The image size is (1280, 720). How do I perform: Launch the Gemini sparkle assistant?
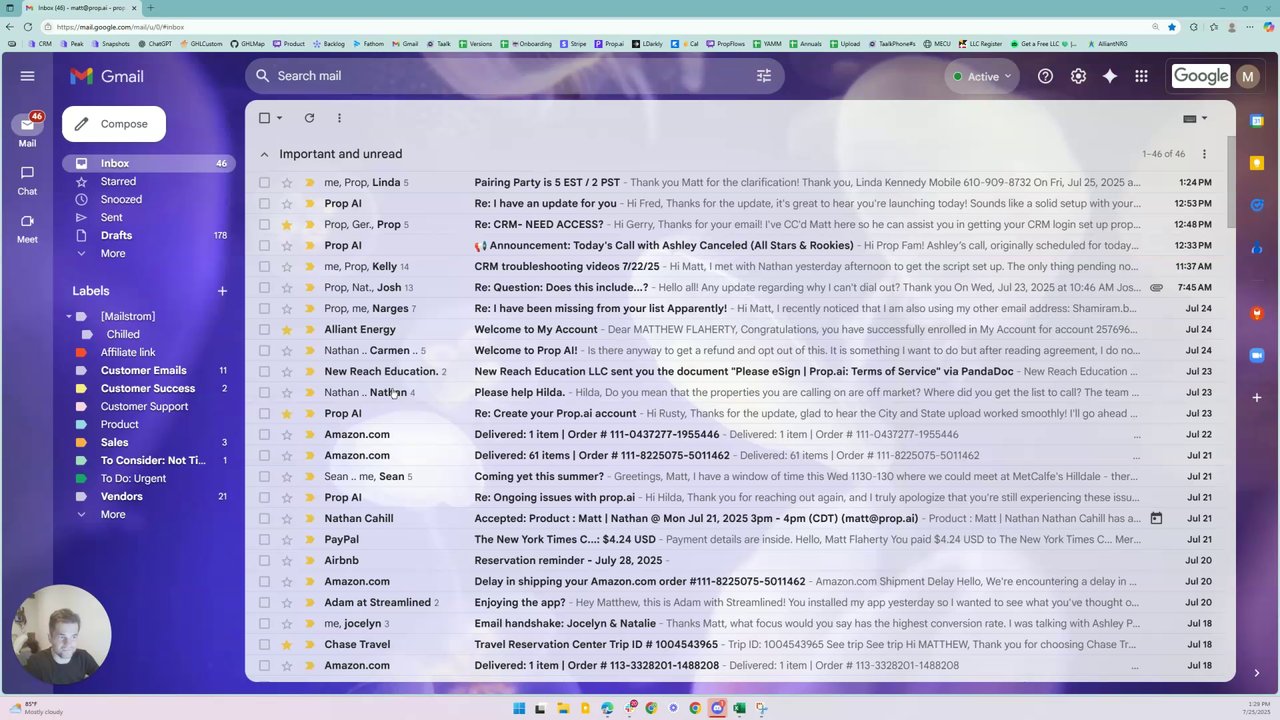[x=1110, y=76]
